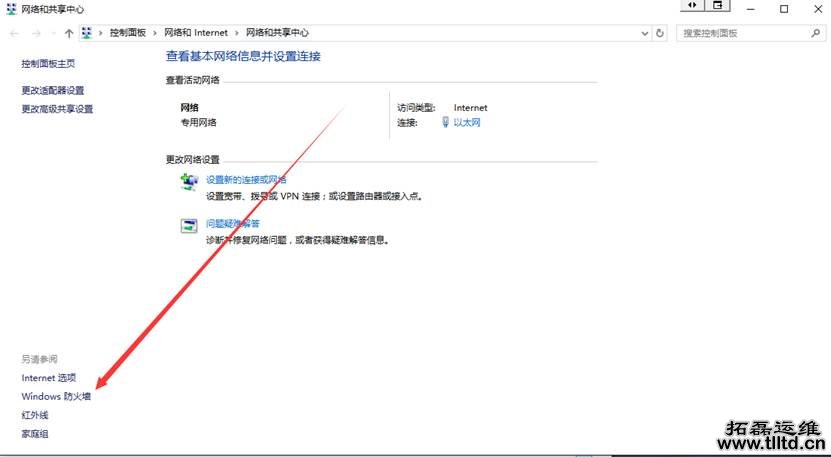The width and height of the screenshot is (831, 457).
Task: Minimize the window
Action: 750,9
